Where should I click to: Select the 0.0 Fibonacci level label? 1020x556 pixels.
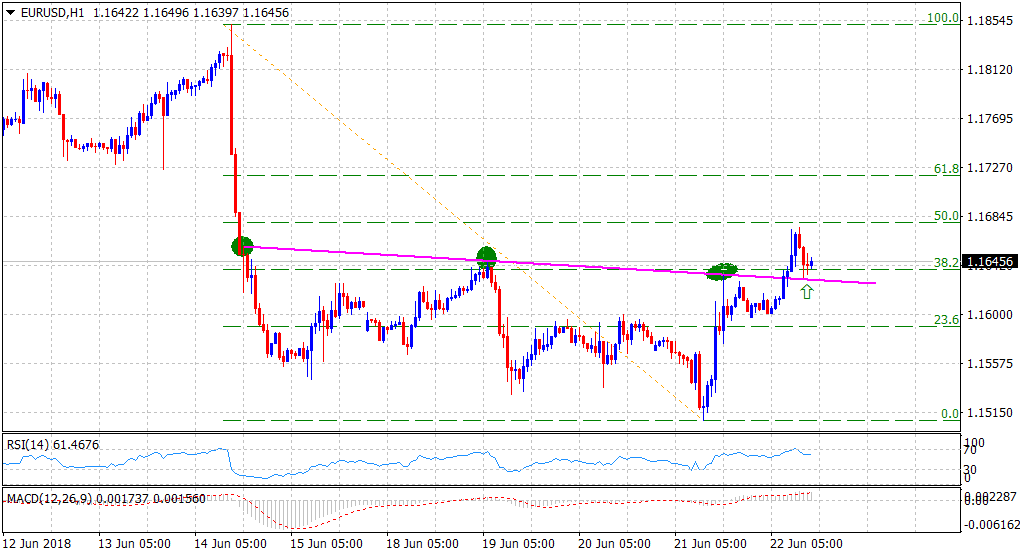[948, 414]
